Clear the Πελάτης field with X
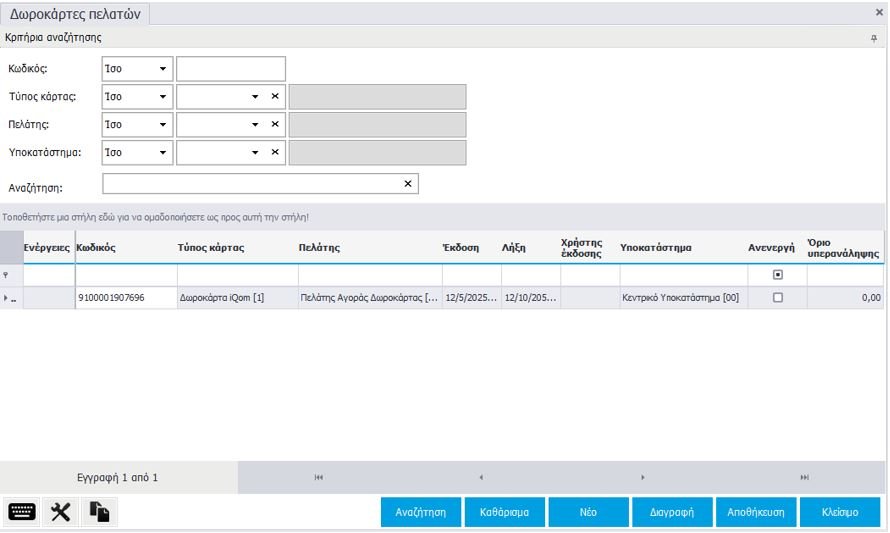890x533 pixels. tap(275, 125)
